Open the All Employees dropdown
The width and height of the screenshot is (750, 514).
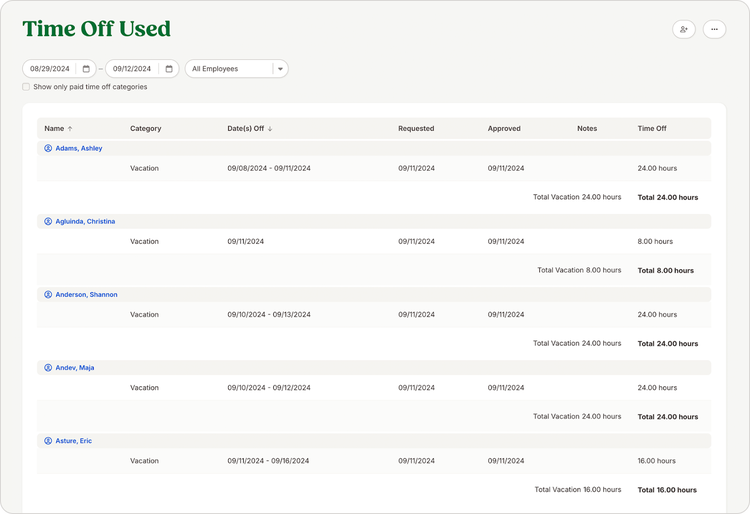tap(236, 69)
